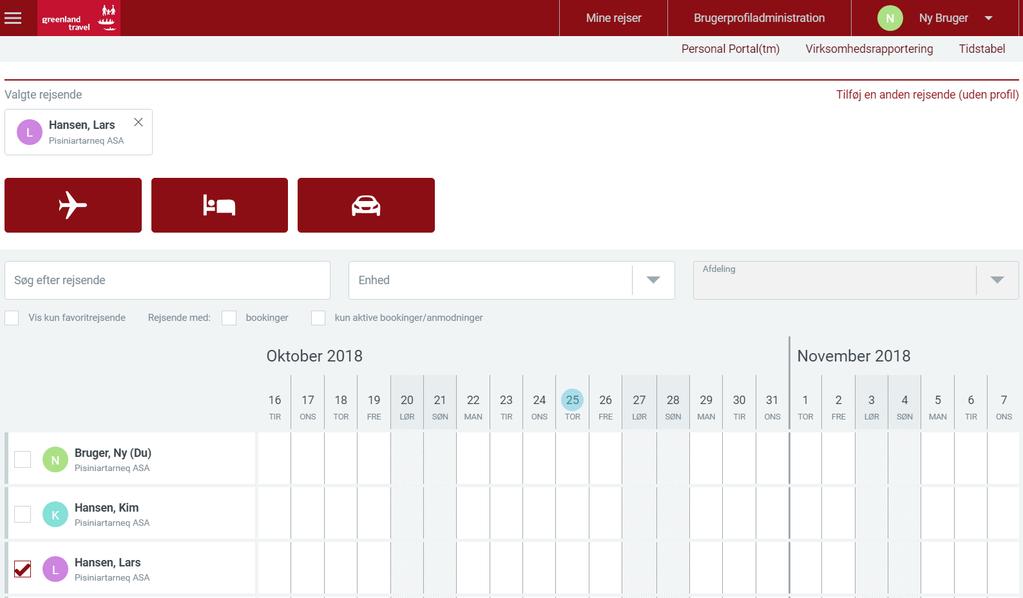Open the Ny Bruger user menu arrow
This screenshot has width=1023, height=598.
coord(988,18)
